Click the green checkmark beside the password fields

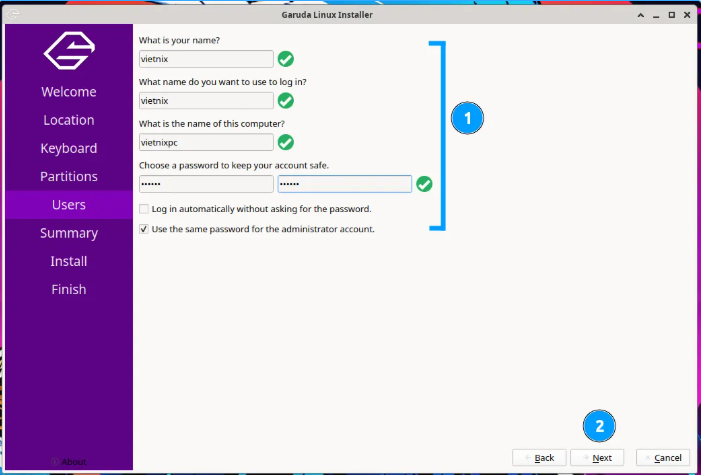tap(424, 184)
